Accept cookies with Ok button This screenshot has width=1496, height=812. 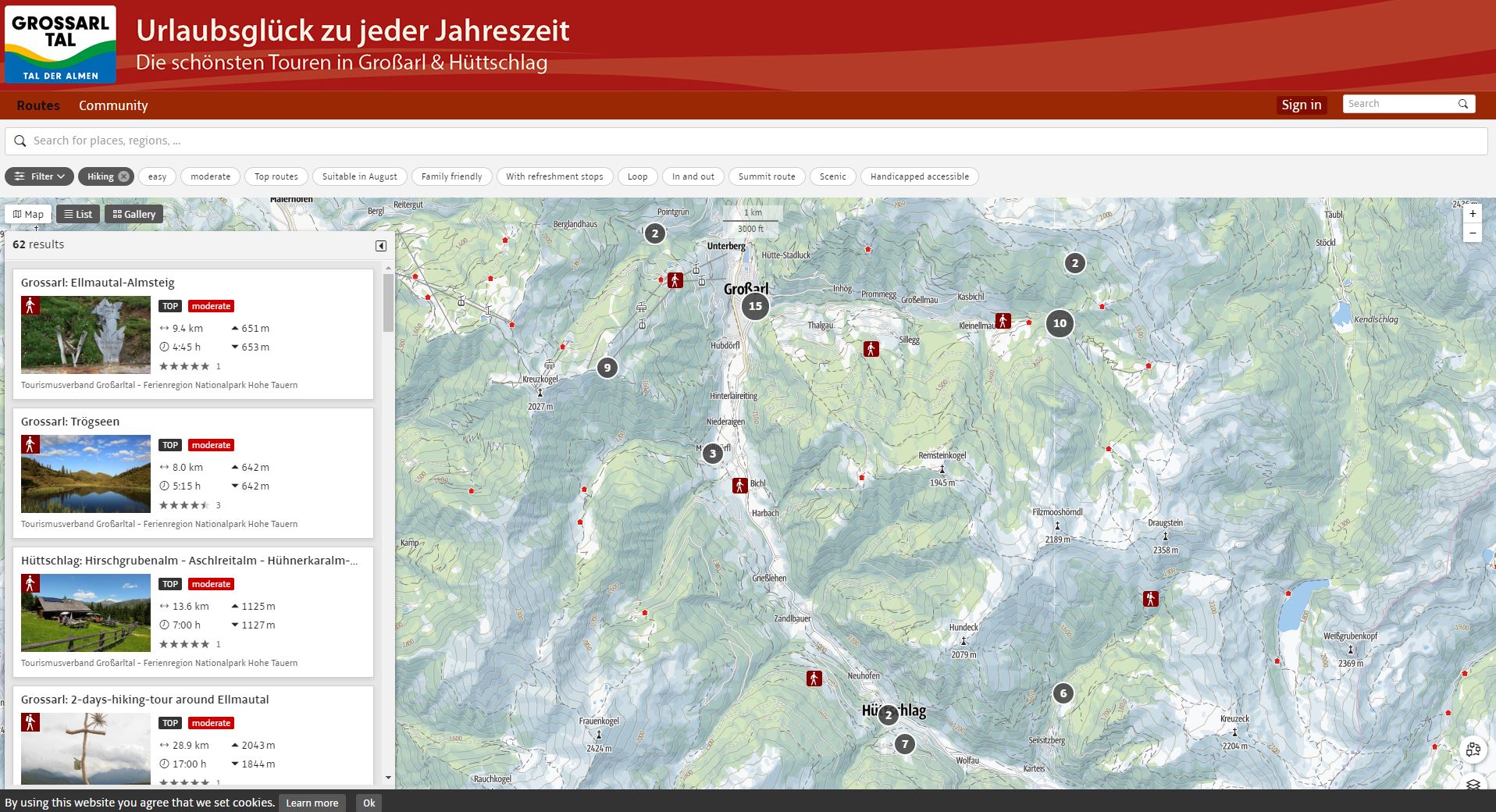coord(369,803)
